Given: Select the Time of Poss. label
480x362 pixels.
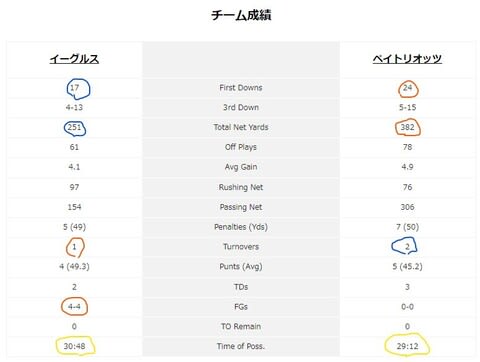Looking at the screenshot, I should 241,346.
